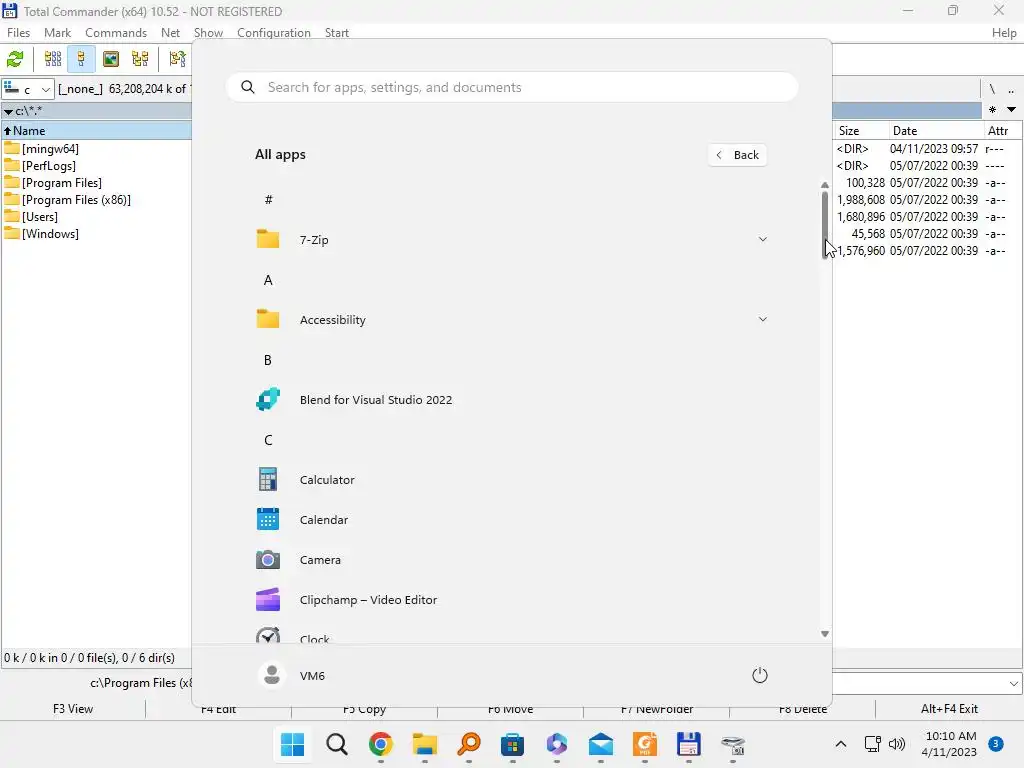1024x768 pixels.
Task: Open Microsoft Store from taskbar
Action: 513,744
